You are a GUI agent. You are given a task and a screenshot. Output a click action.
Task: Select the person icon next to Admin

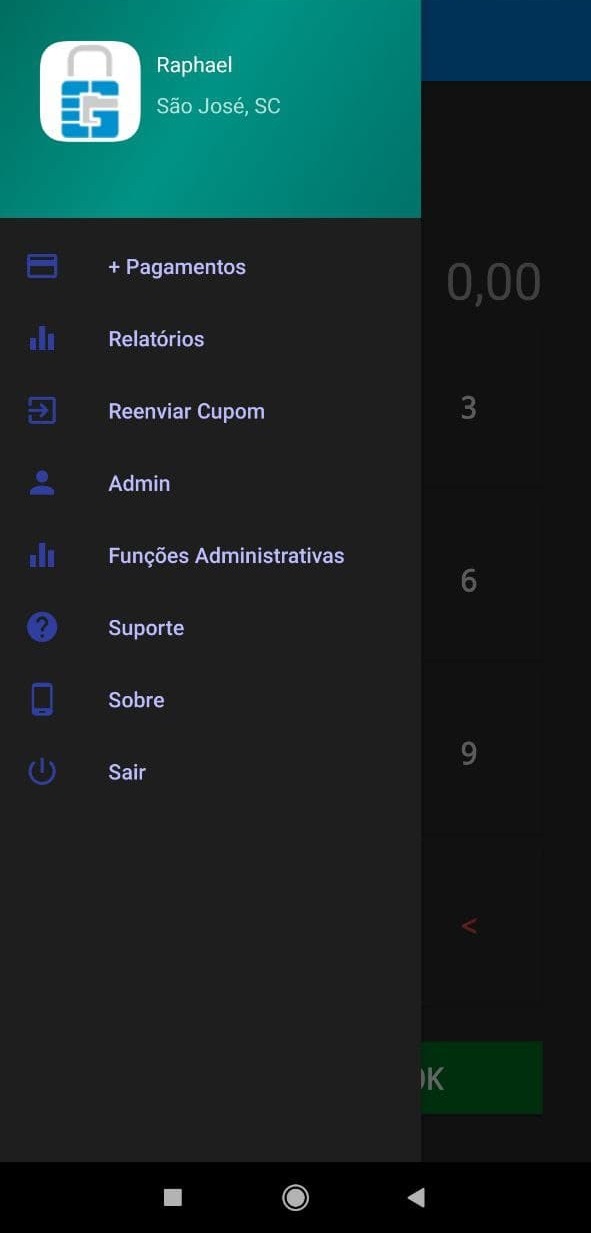[x=41, y=483]
